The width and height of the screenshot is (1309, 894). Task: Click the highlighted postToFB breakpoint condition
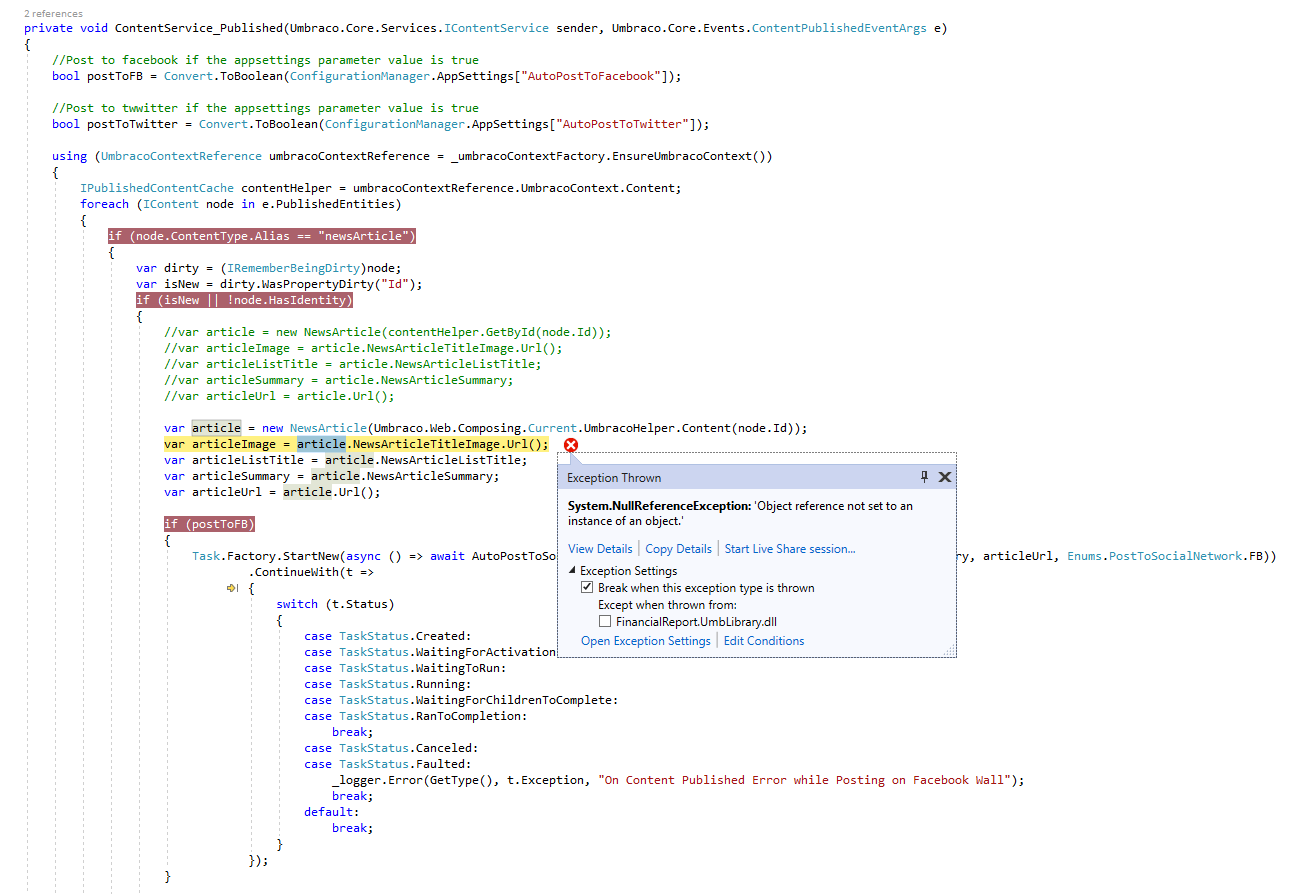(209, 523)
